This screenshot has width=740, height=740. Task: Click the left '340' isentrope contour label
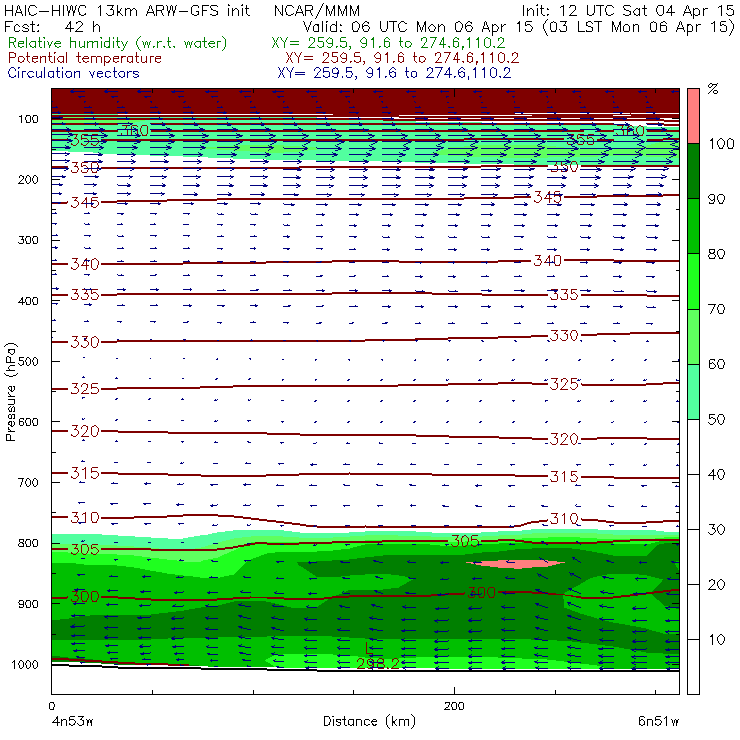(85, 264)
